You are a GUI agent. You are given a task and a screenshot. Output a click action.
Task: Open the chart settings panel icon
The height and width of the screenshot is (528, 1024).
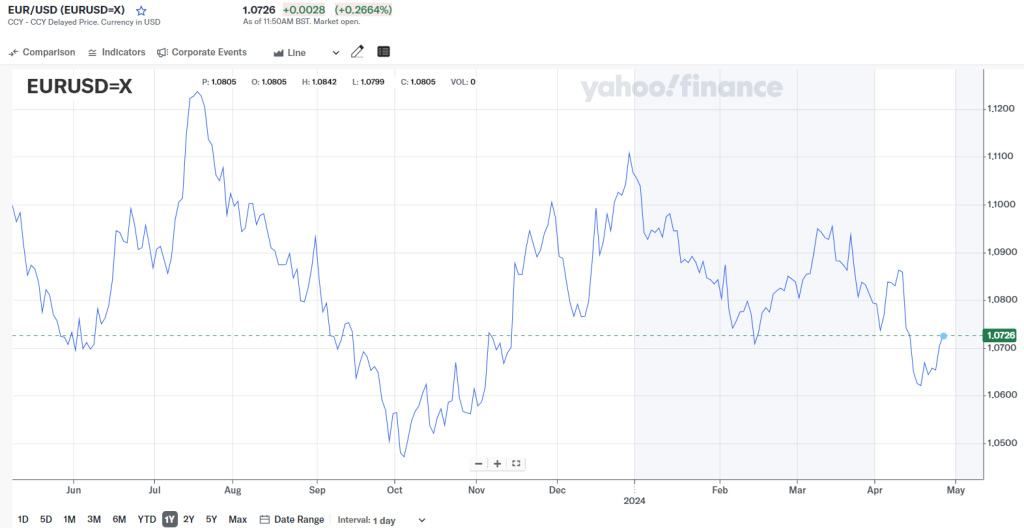pos(384,52)
